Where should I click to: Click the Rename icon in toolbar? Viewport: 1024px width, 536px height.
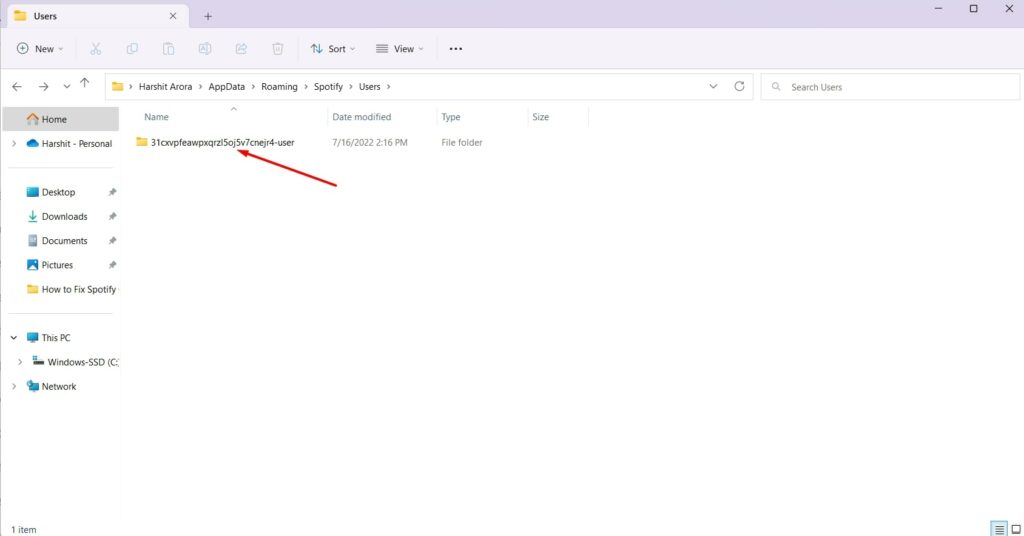point(205,48)
